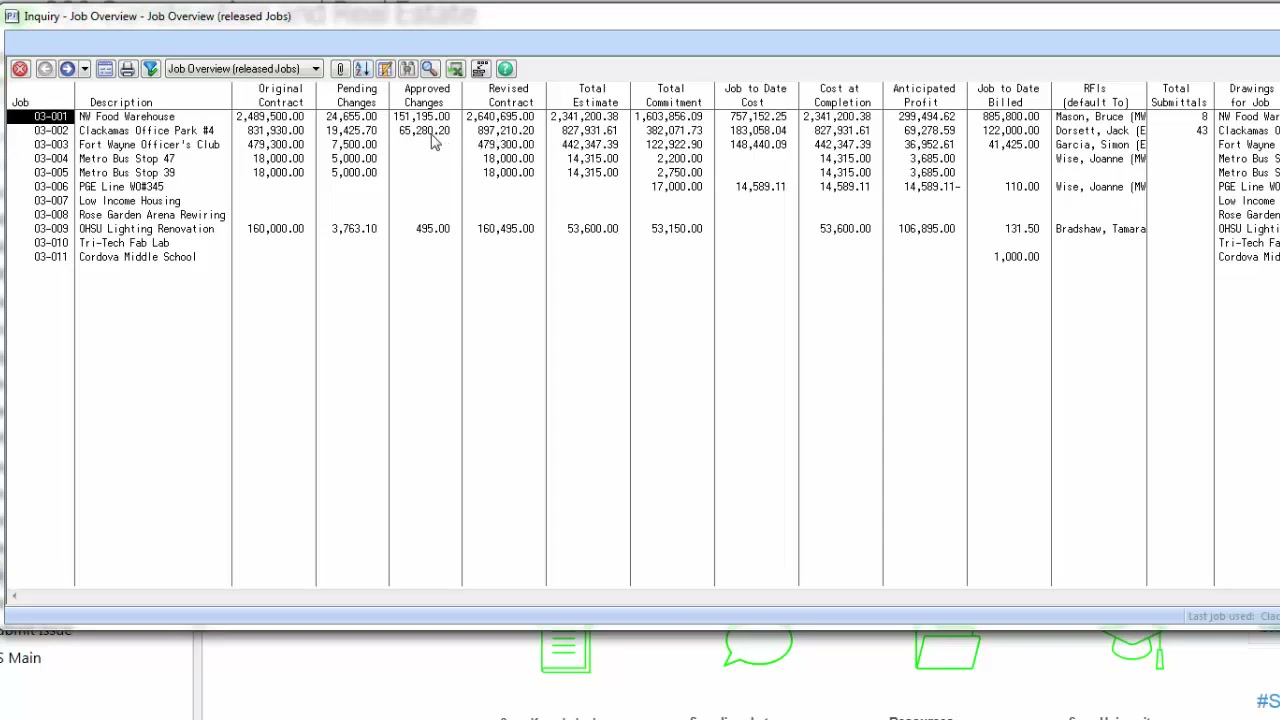This screenshot has width=1280, height=720.
Task: Print the inquiry with printer icon
Action: [127, 69]
